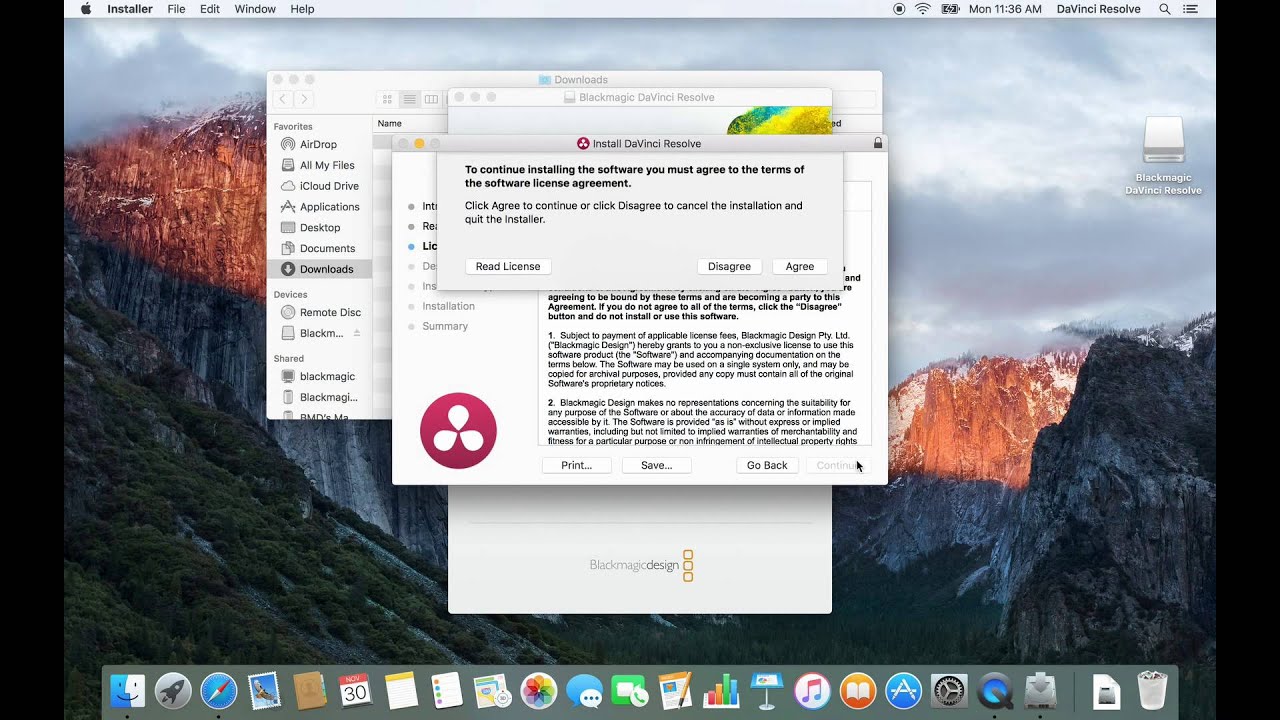This screenshot has height=720, width=1280.
Task: Open Spotlight search magnifier icon
Action: (x=1165, y=9)
